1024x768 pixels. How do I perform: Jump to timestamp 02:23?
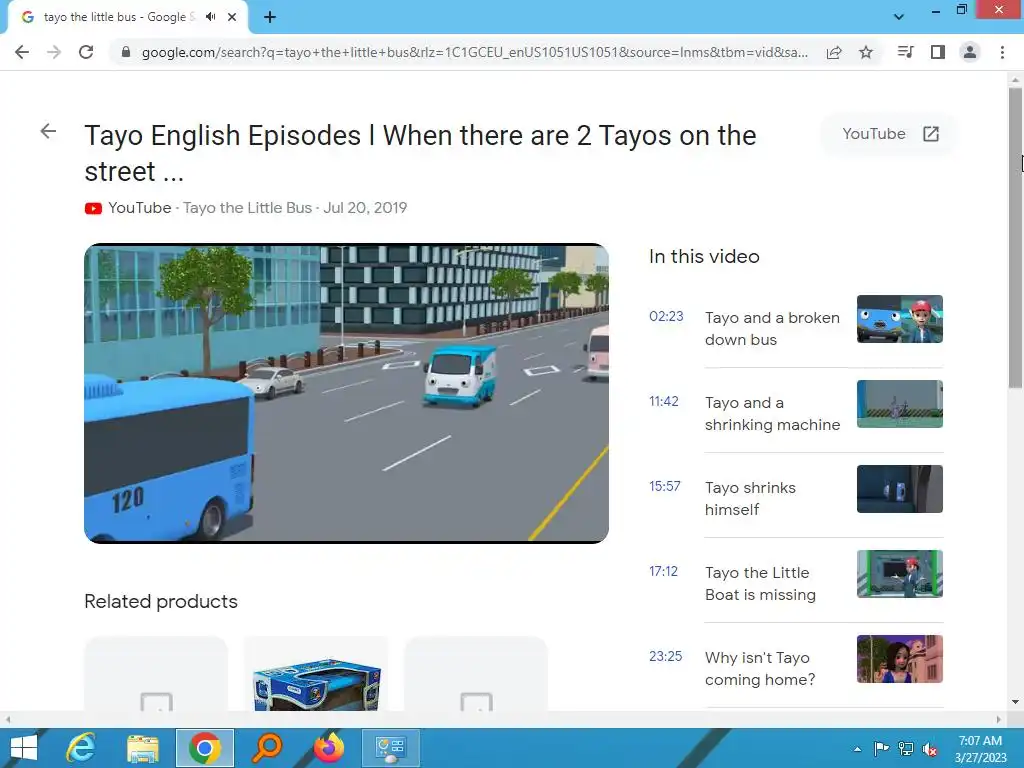[666, 316]
